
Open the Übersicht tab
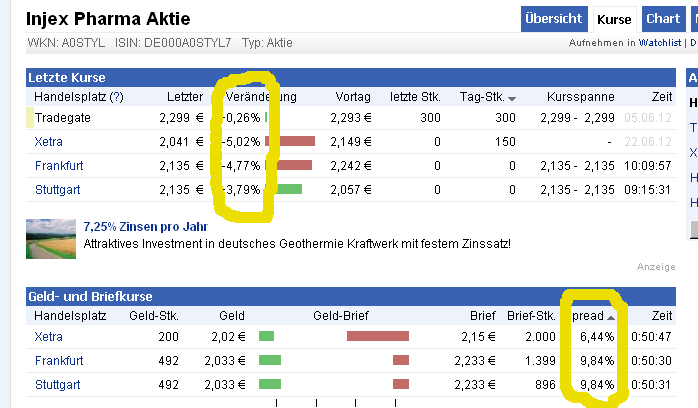click(x=553, y=19)
